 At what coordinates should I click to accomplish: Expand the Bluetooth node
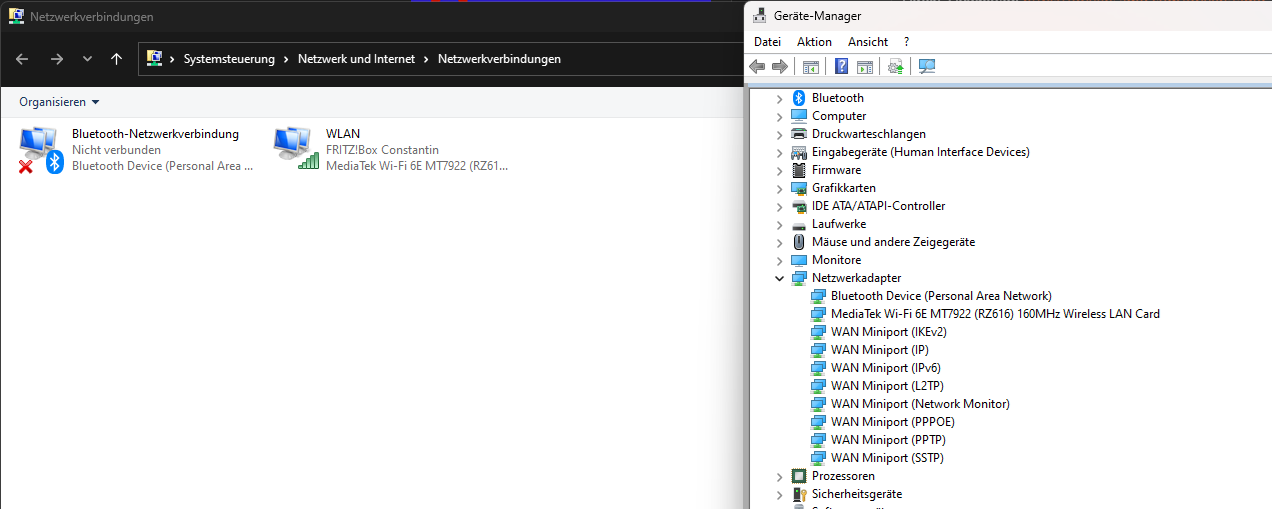780,98
